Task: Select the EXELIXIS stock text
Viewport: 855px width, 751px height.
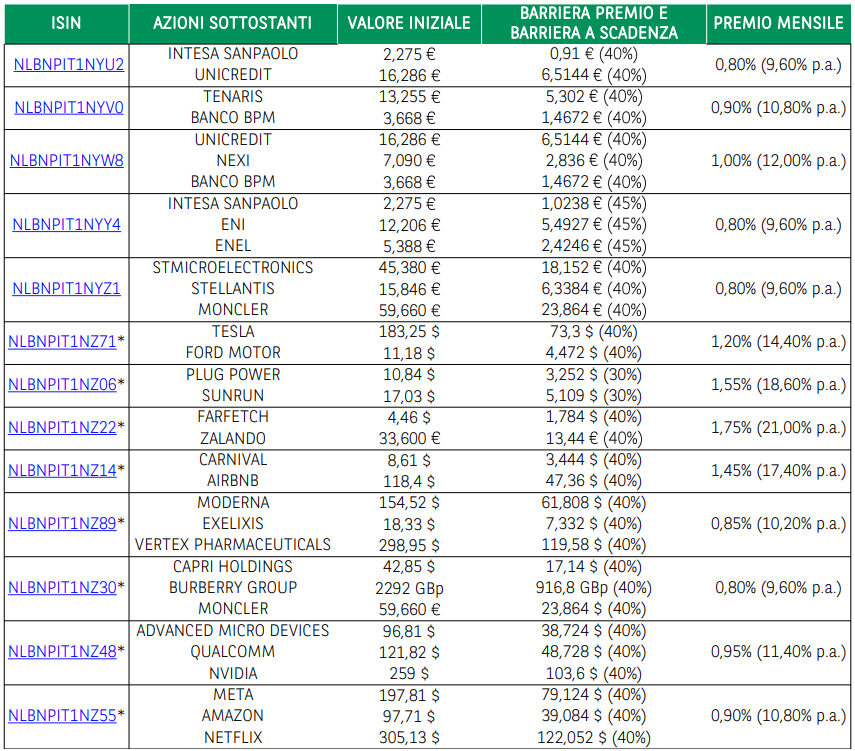Action: 233,524
